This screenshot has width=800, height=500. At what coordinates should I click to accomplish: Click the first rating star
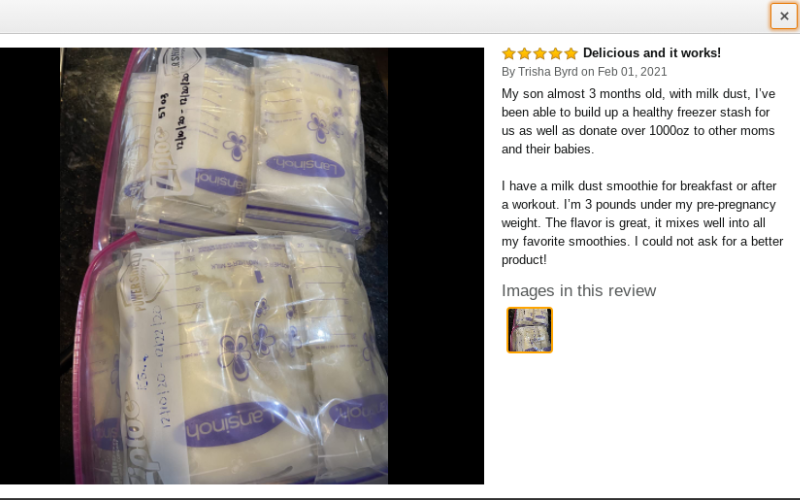click(509, 53)
